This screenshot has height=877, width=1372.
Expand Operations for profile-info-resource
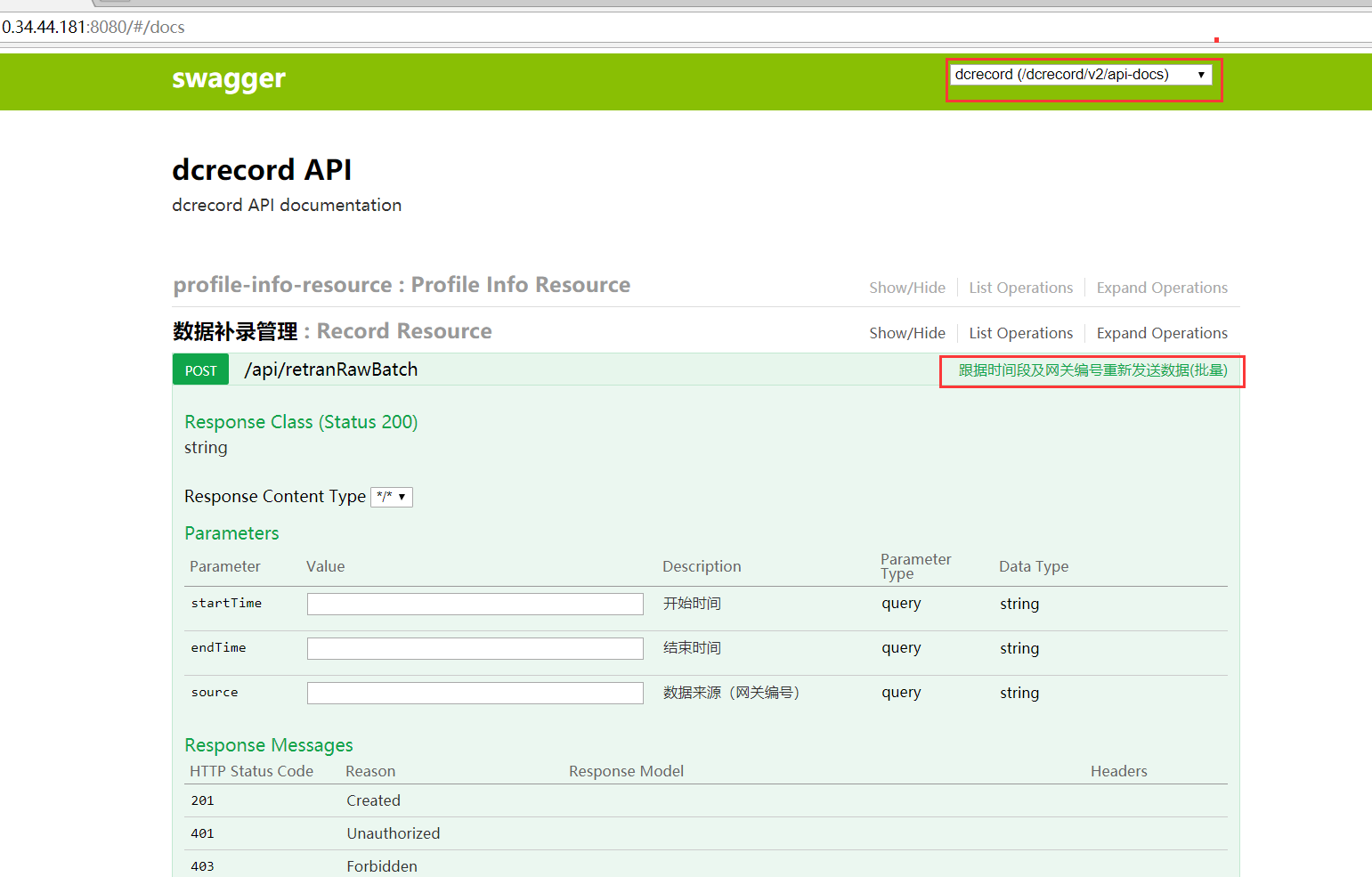tap(1161, 288)
